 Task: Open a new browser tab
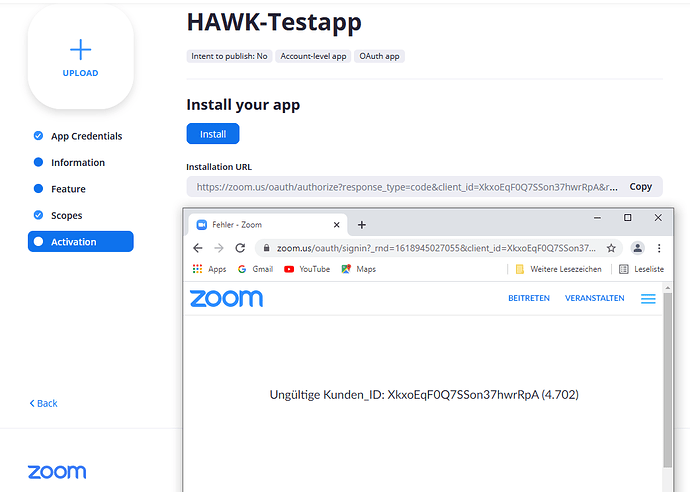coord(362,225)
